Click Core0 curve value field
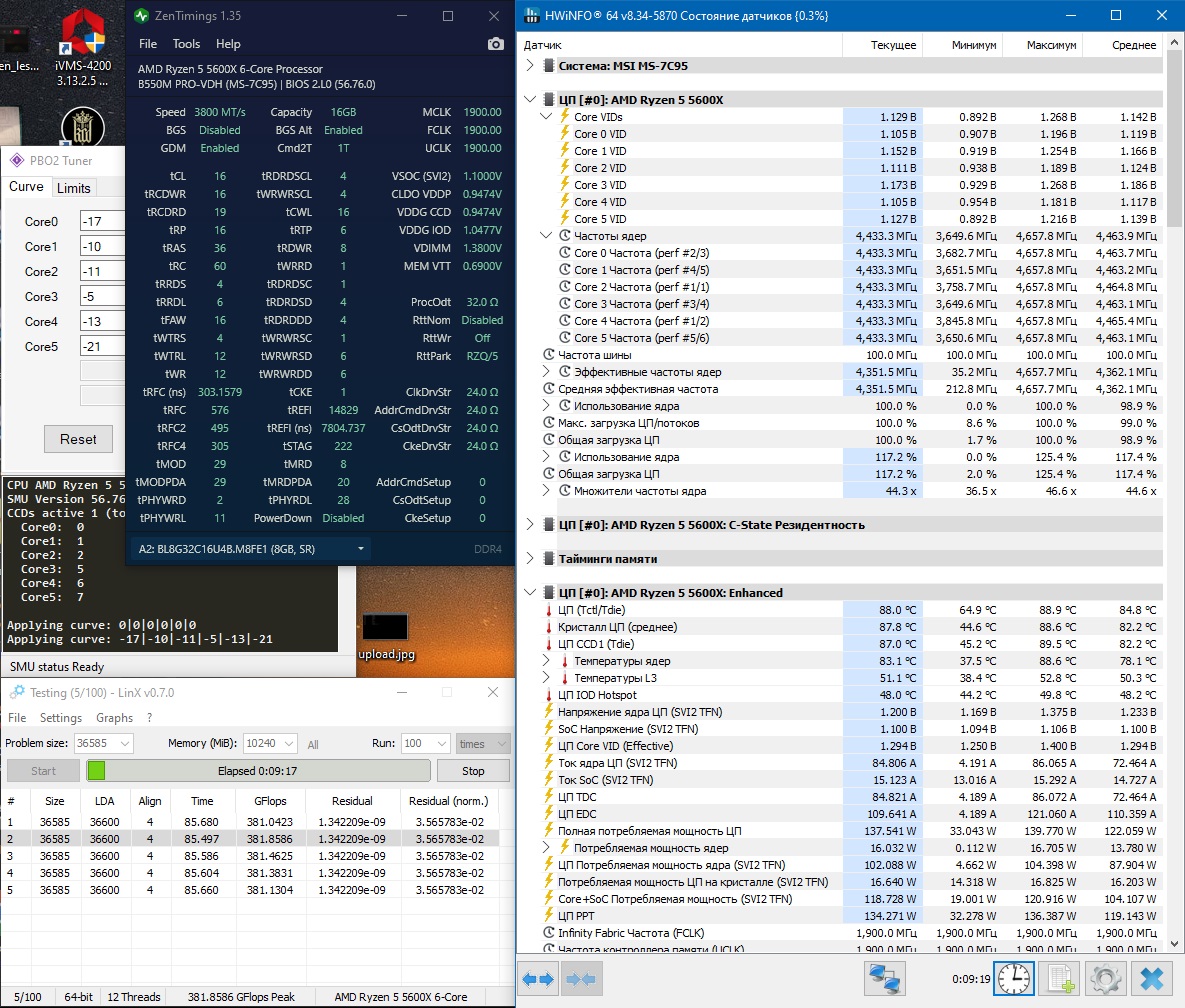Image resolution: width=1185 pixels, height=1008 pixels. 101,221
